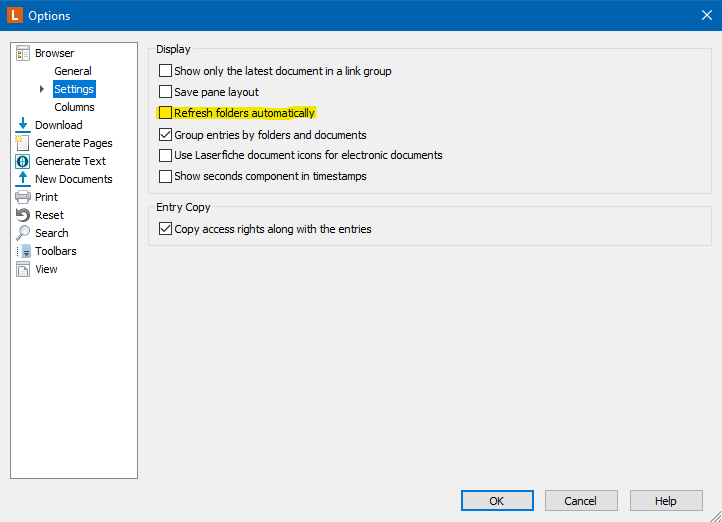The image size is (722, 522).
Task: Open the Help button
Action: pyautogui.click(x=666, y=500)
